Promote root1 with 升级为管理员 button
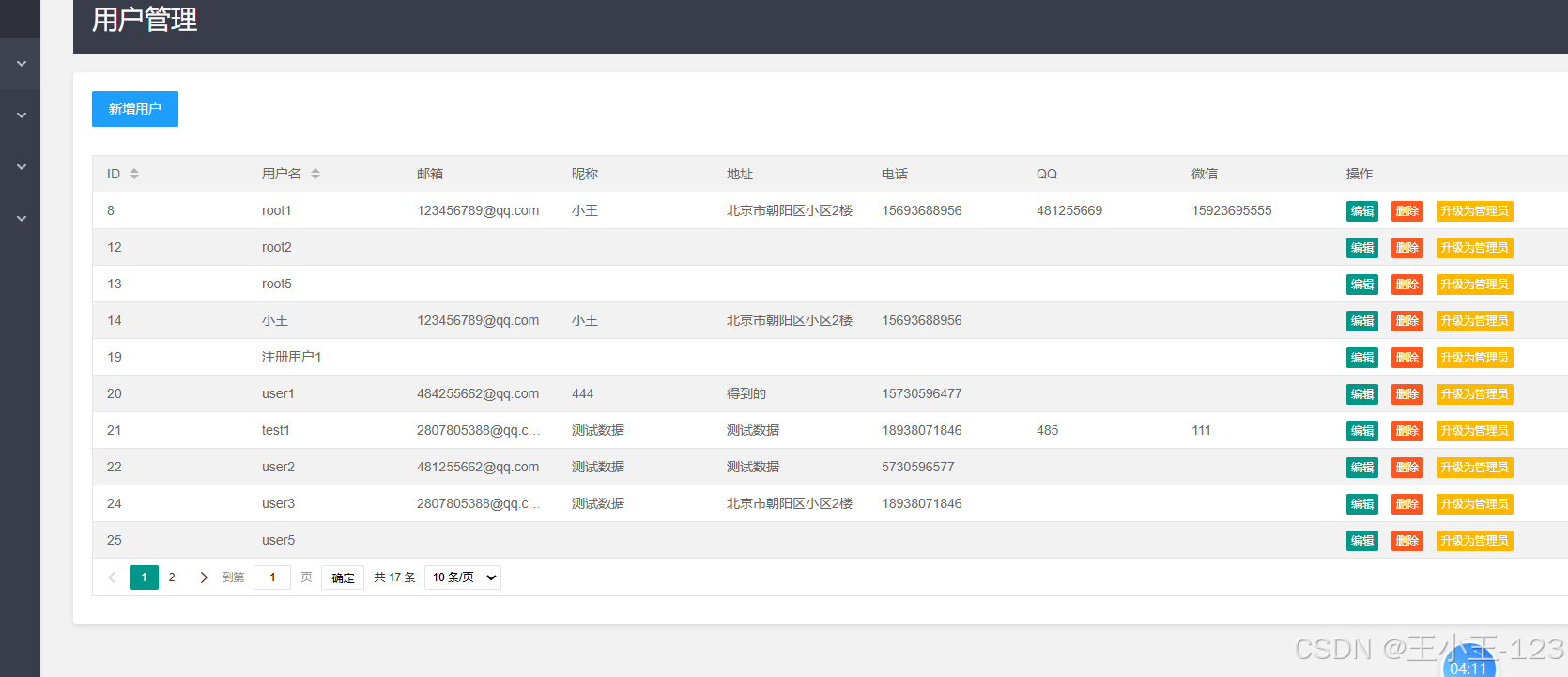The width and height of the screenshot is (1568, 677). click(1475, 211)
